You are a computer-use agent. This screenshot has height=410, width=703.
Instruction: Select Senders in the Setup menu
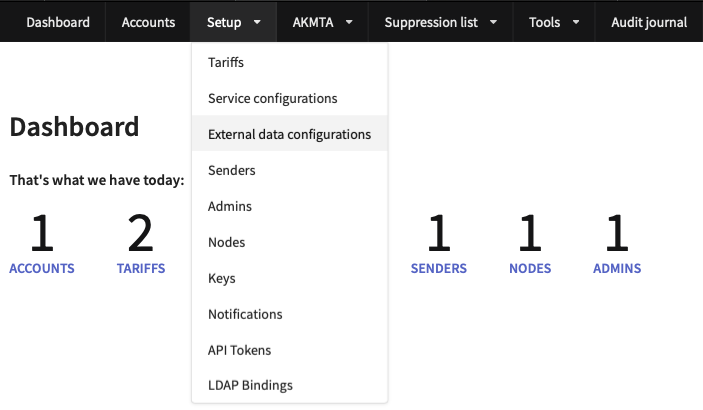[x=231, y=170]
